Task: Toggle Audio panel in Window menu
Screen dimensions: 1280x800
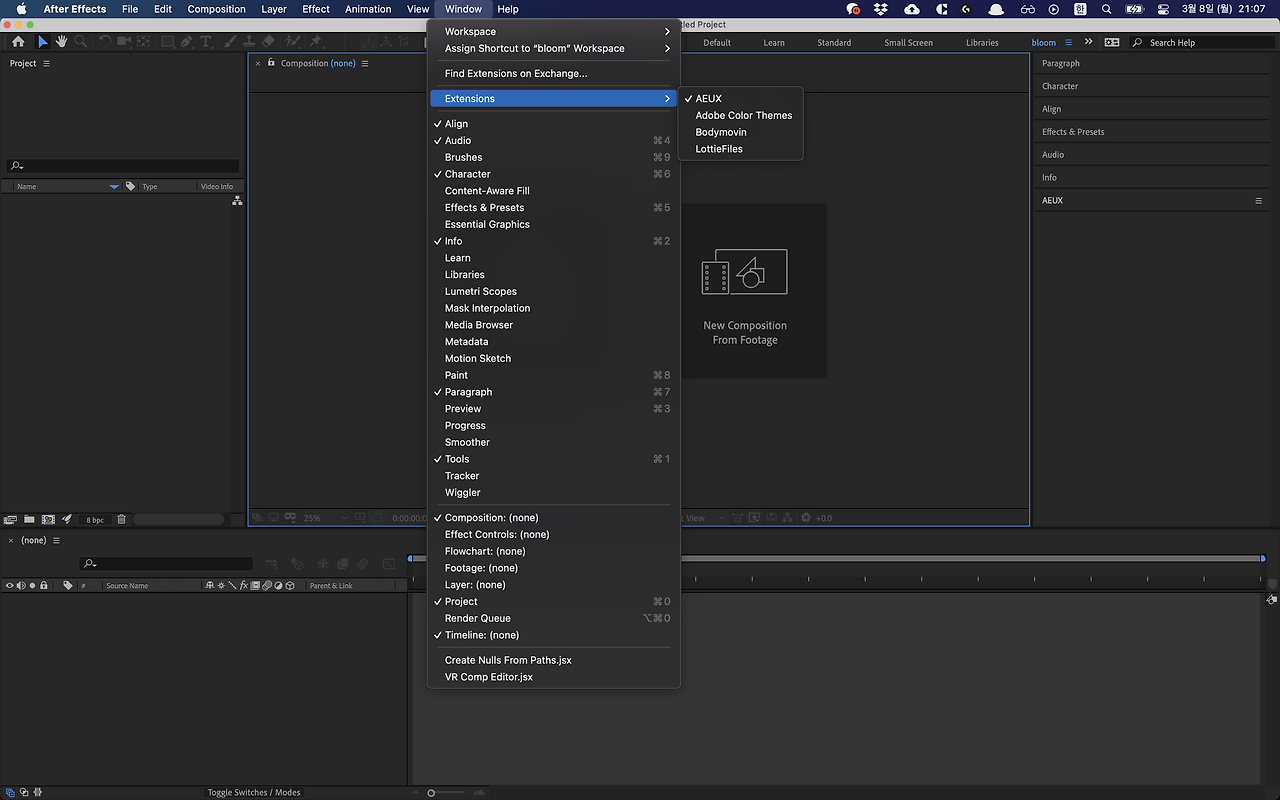Action: tap(554, 141)
